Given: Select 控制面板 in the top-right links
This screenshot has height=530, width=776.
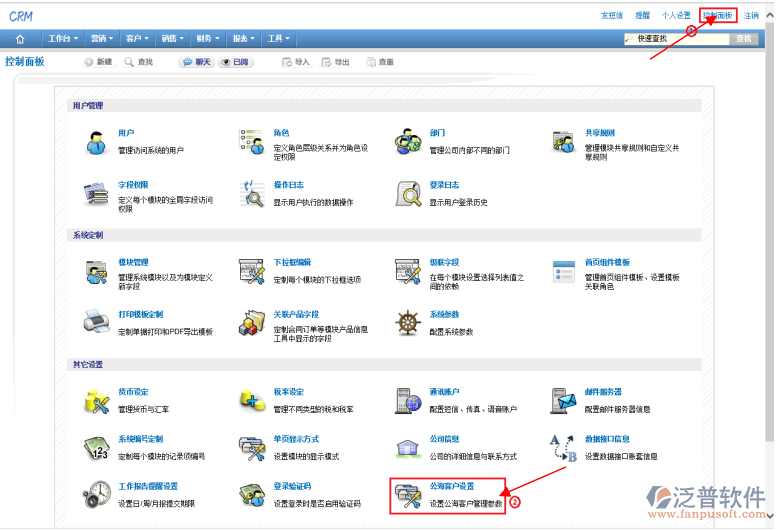Looking at the screenshot, I should point(718,16).
